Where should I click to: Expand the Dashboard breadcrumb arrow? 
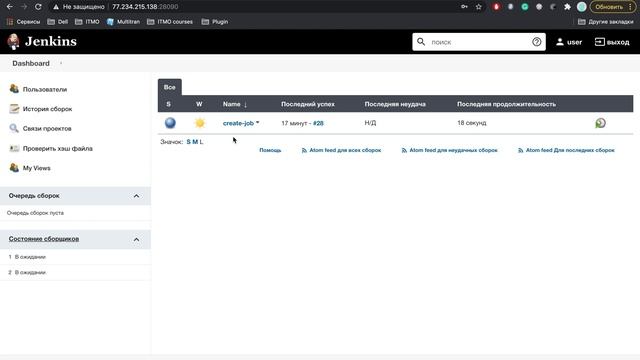[x=61, y=63]
